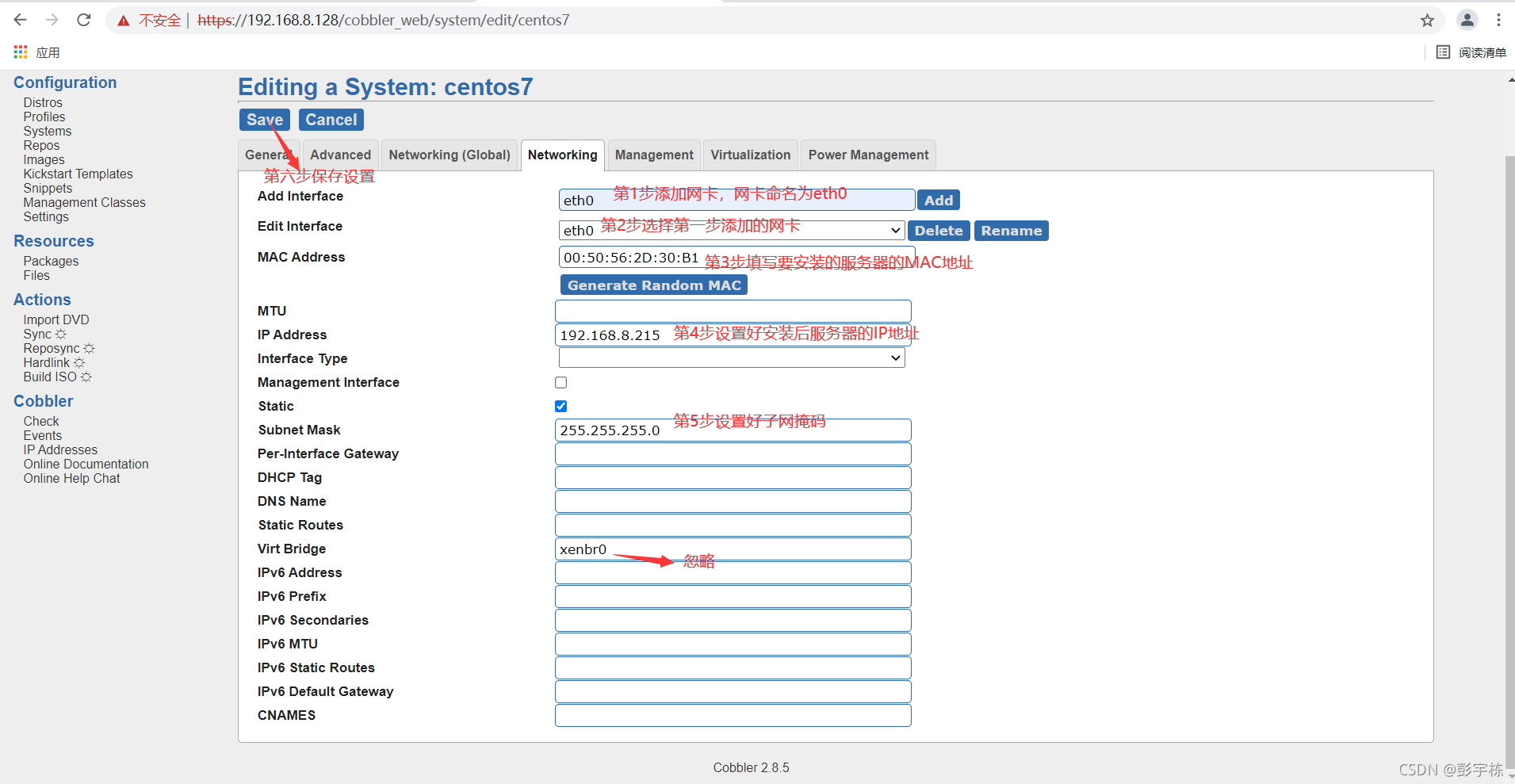Open Systems in the sidebar

click(x=48, y=132)
